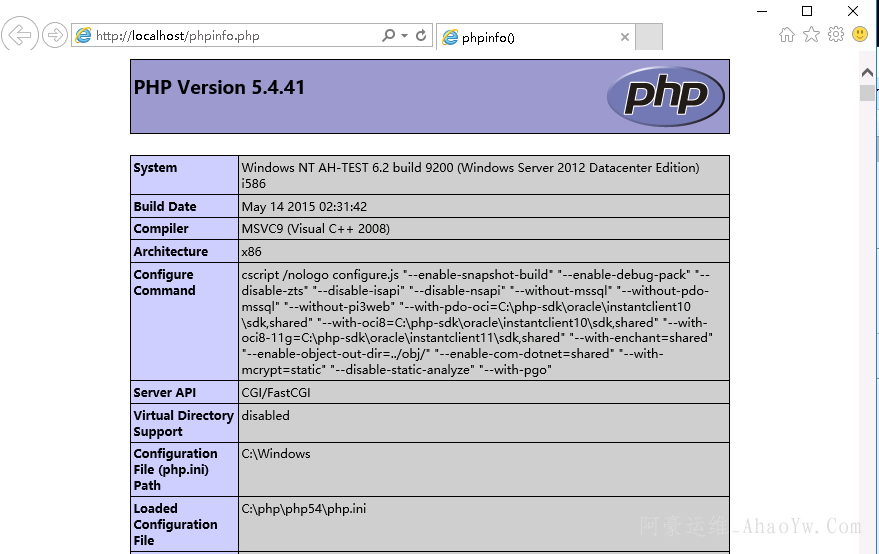Refresh the phpinfo page
879x554 pixels.
tap(421, 36)
